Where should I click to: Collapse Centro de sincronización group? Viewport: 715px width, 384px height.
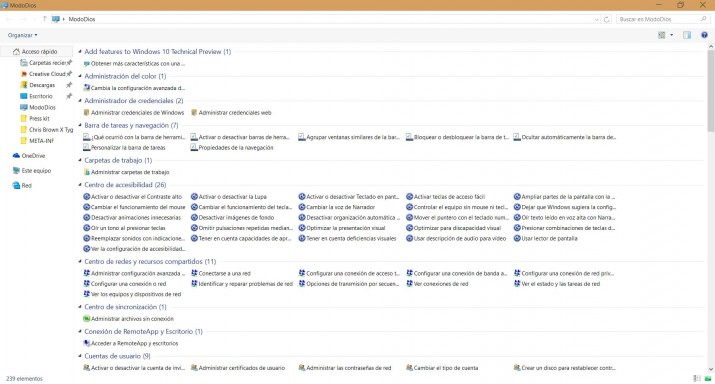[80, 307]
